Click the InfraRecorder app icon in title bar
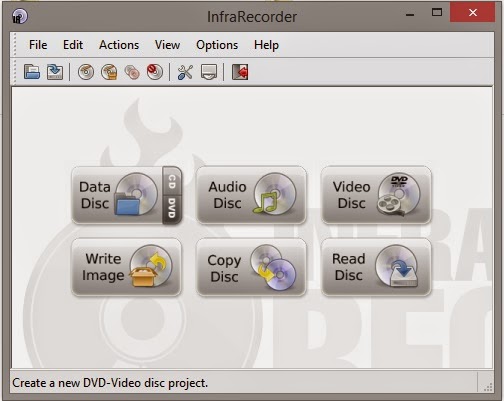Screen dimensions: 504x401 [19, 16]
